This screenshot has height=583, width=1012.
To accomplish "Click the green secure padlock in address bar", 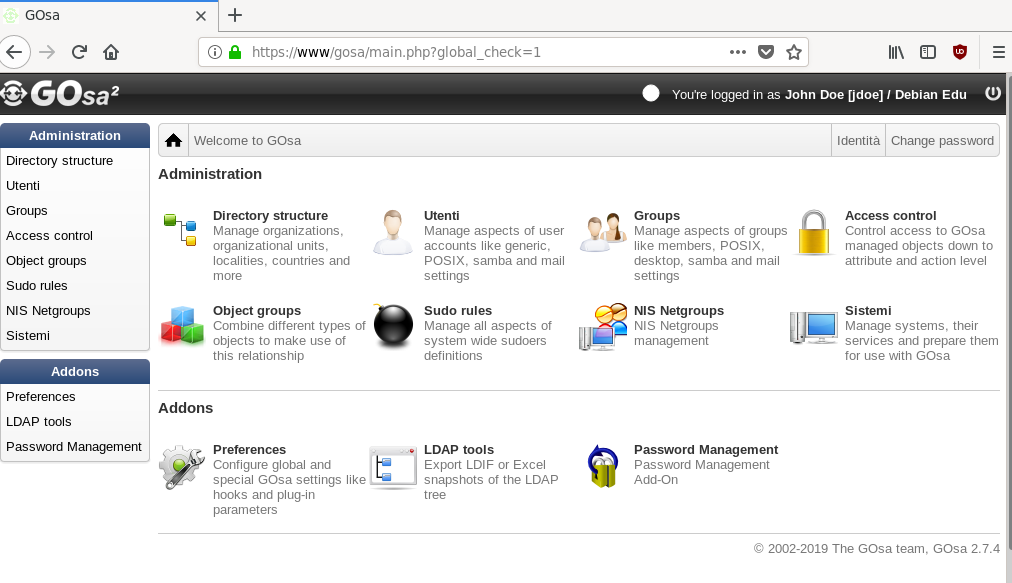I will [x=235, y=52].
